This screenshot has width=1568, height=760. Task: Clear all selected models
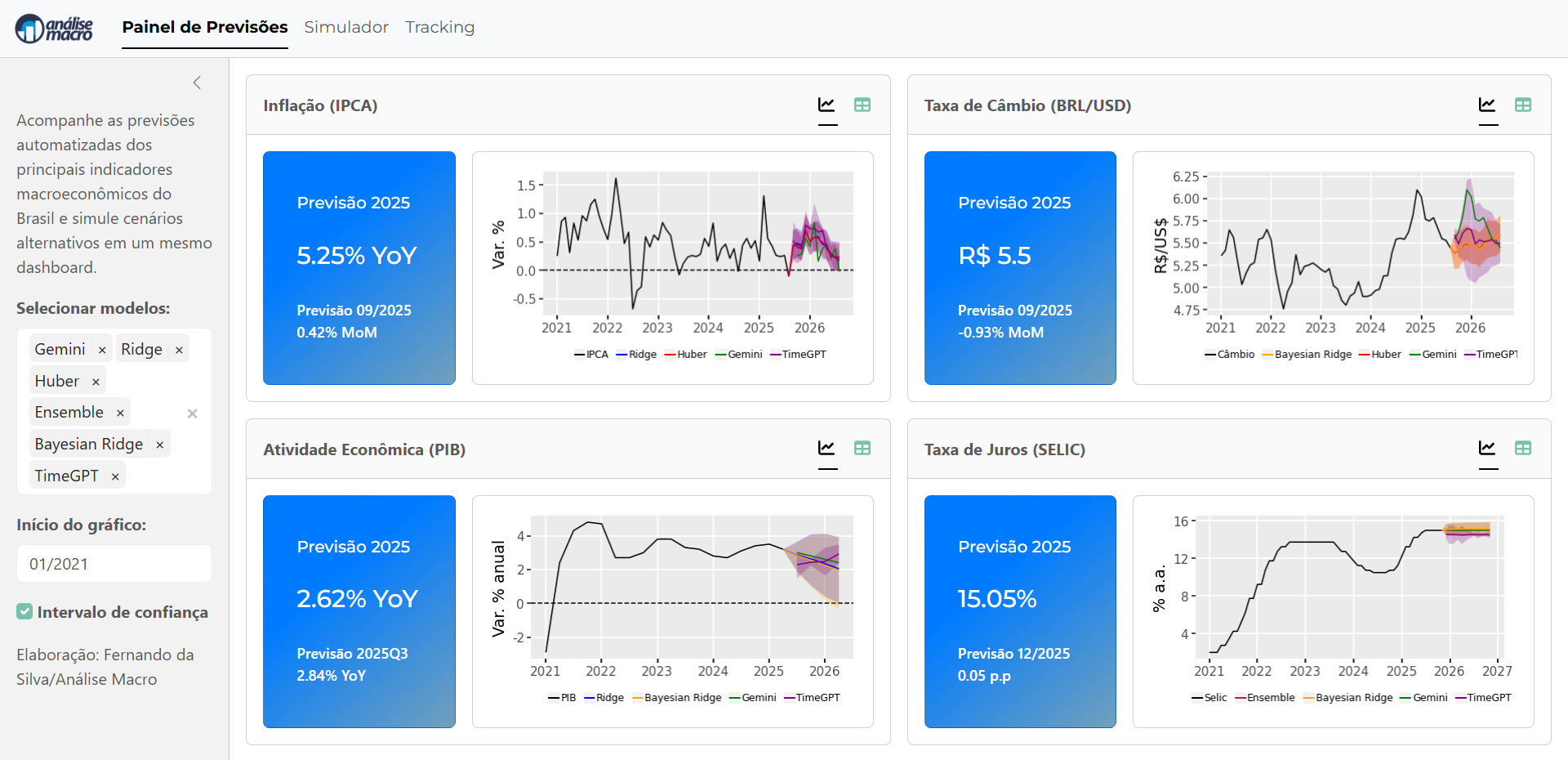(193, 414)
